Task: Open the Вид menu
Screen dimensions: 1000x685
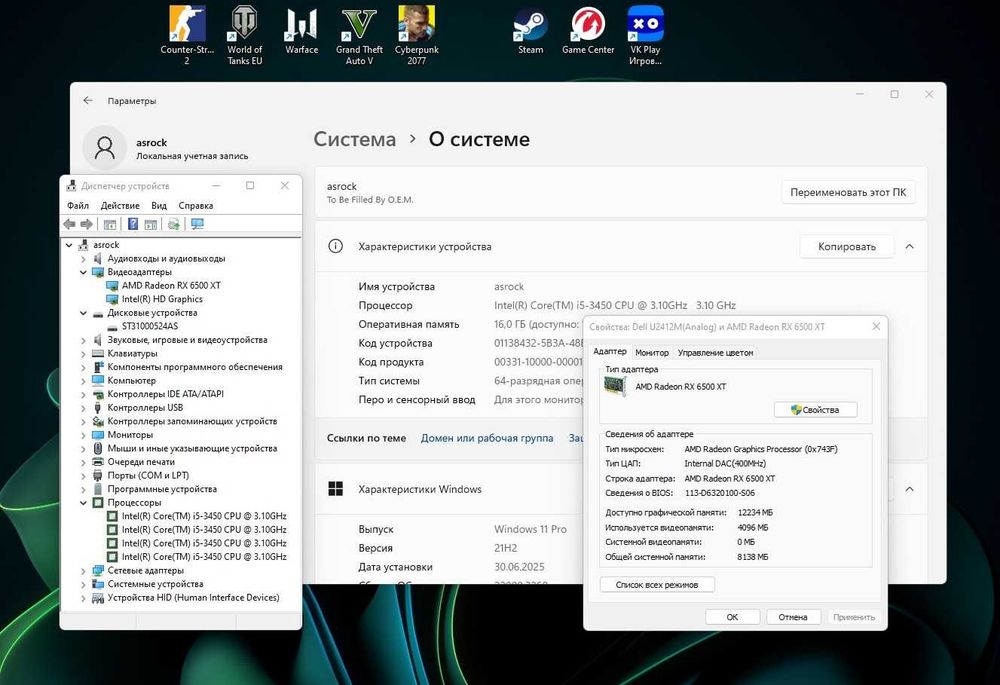Action: pos(159,205)
